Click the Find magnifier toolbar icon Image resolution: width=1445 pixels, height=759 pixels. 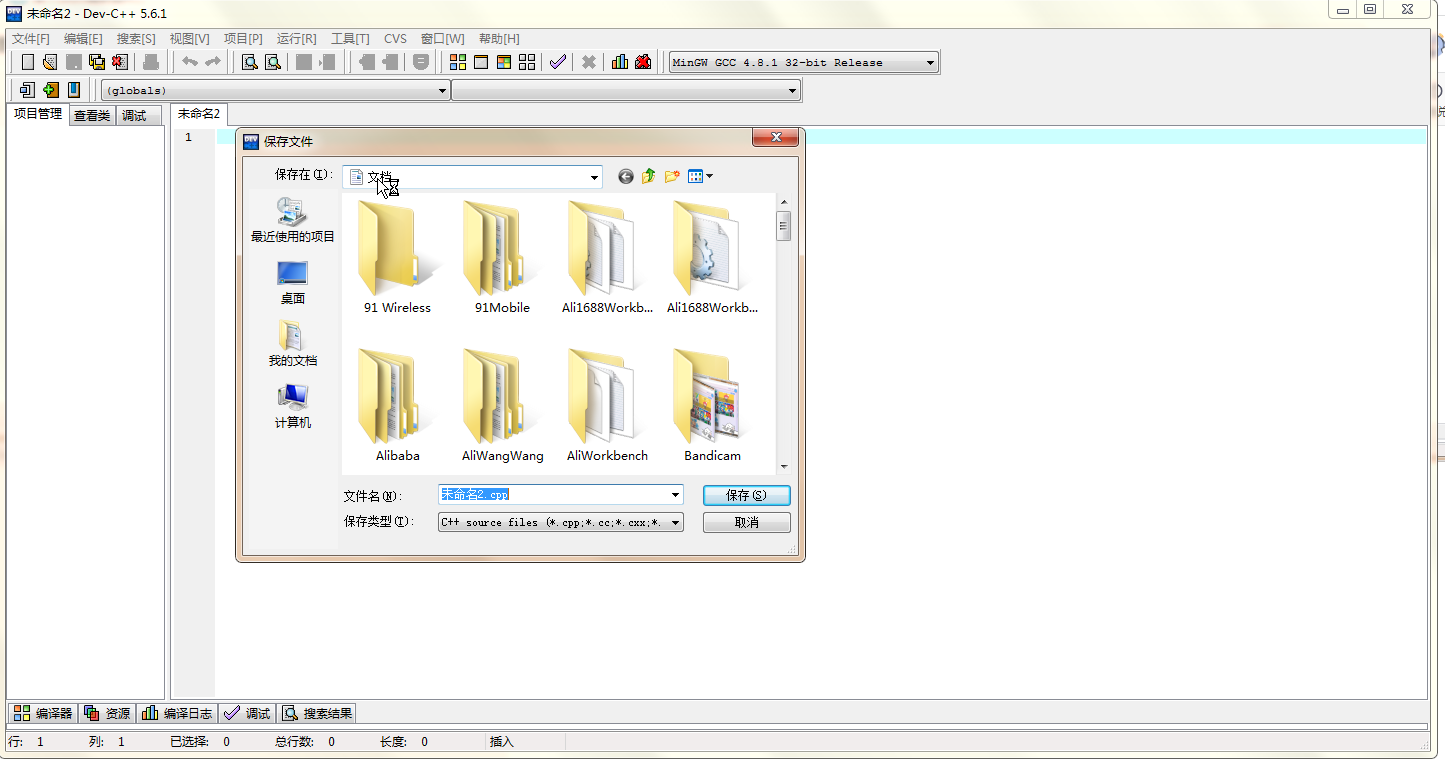[x=249, y=62]
